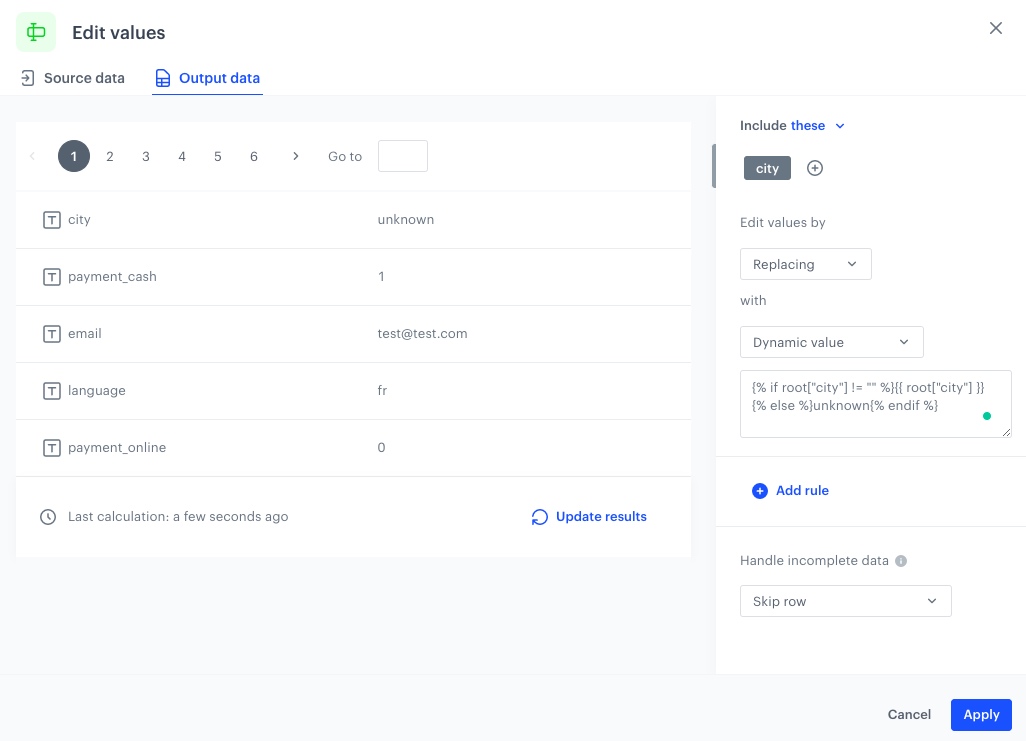Viewport: 1026px width, 741px height.
Task: Click the next page arrow in pagination
Action: pos(296,156)
